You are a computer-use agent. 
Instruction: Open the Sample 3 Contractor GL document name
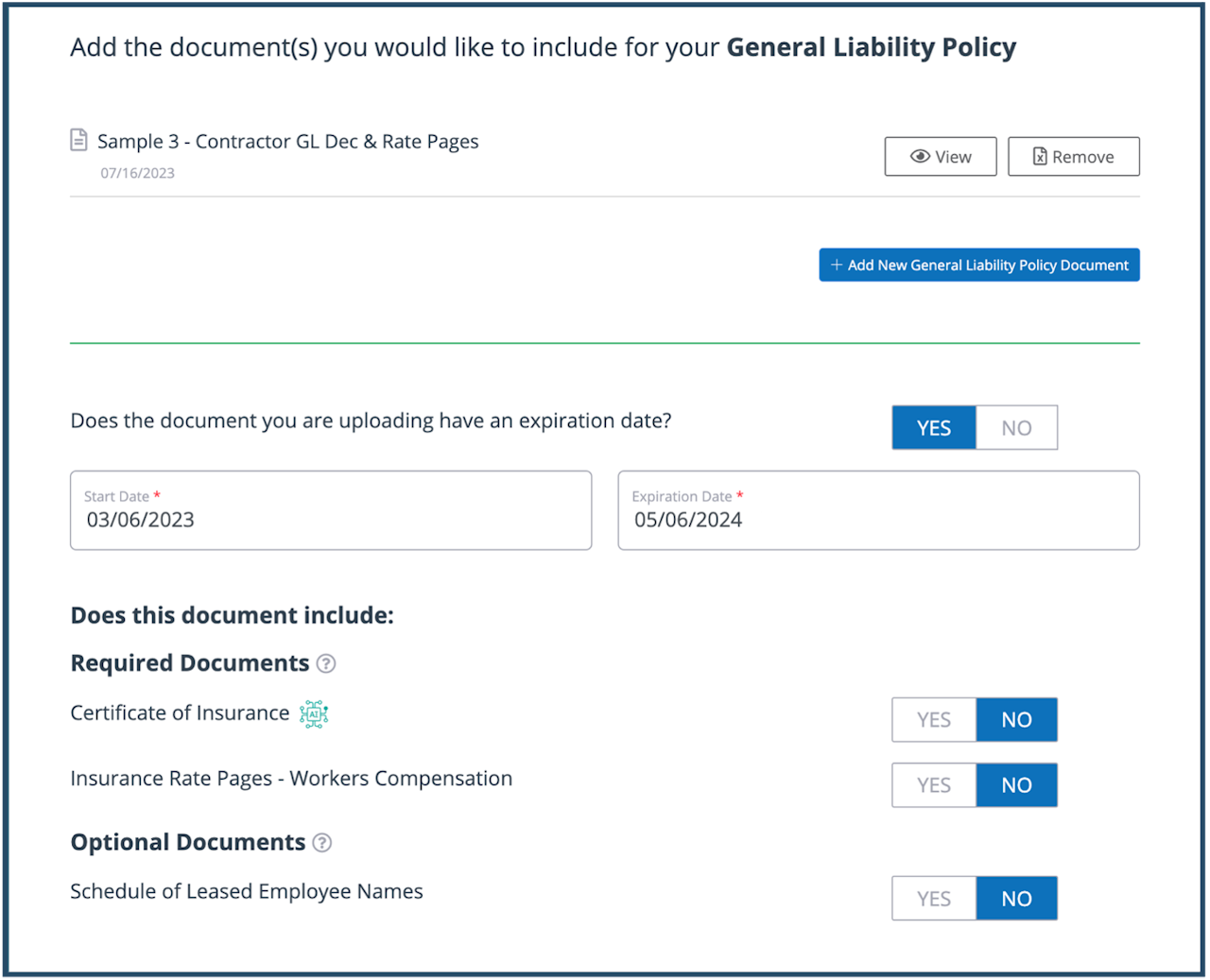pyautogui.click(x=288, y=142)
